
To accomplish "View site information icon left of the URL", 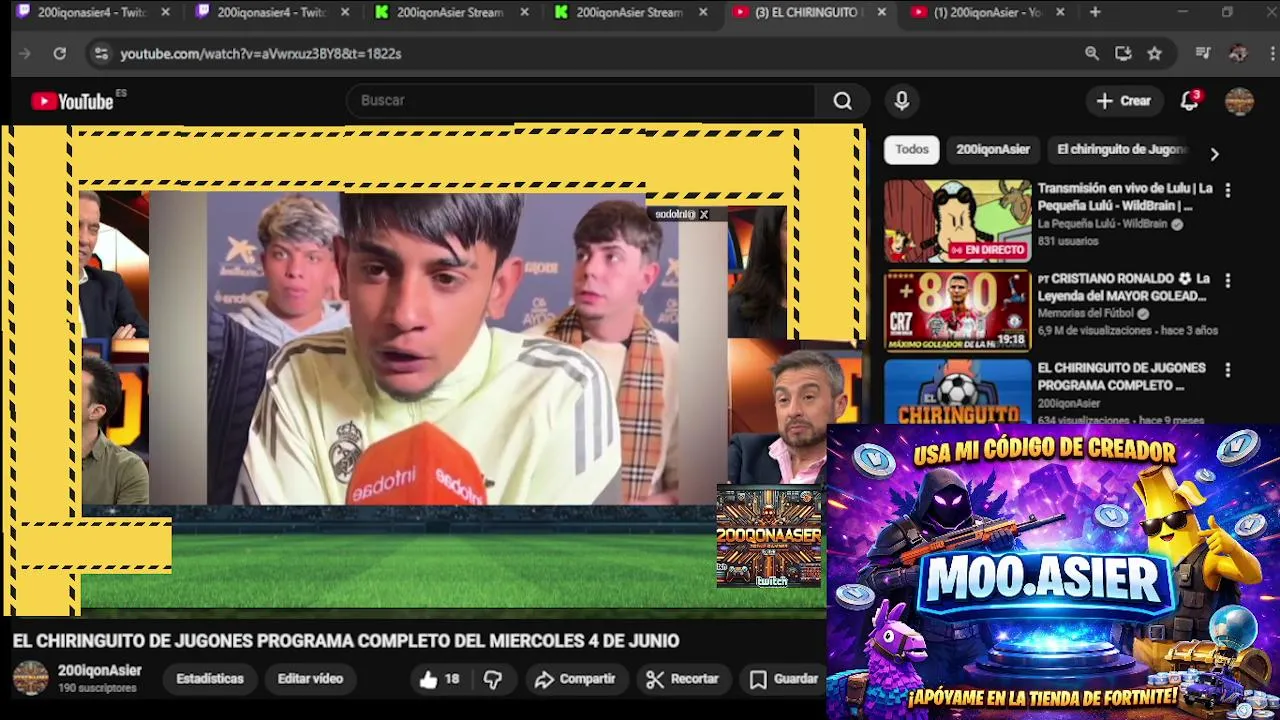I will (x=100, y=54).
